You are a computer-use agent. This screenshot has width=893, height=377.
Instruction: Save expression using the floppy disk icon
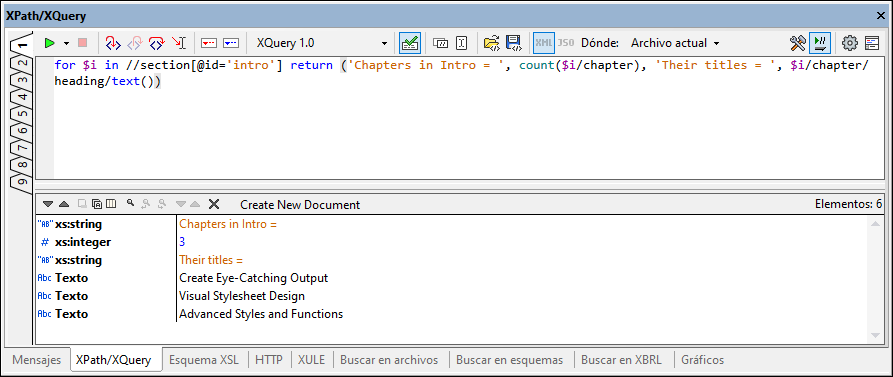[x=514, y=43]
